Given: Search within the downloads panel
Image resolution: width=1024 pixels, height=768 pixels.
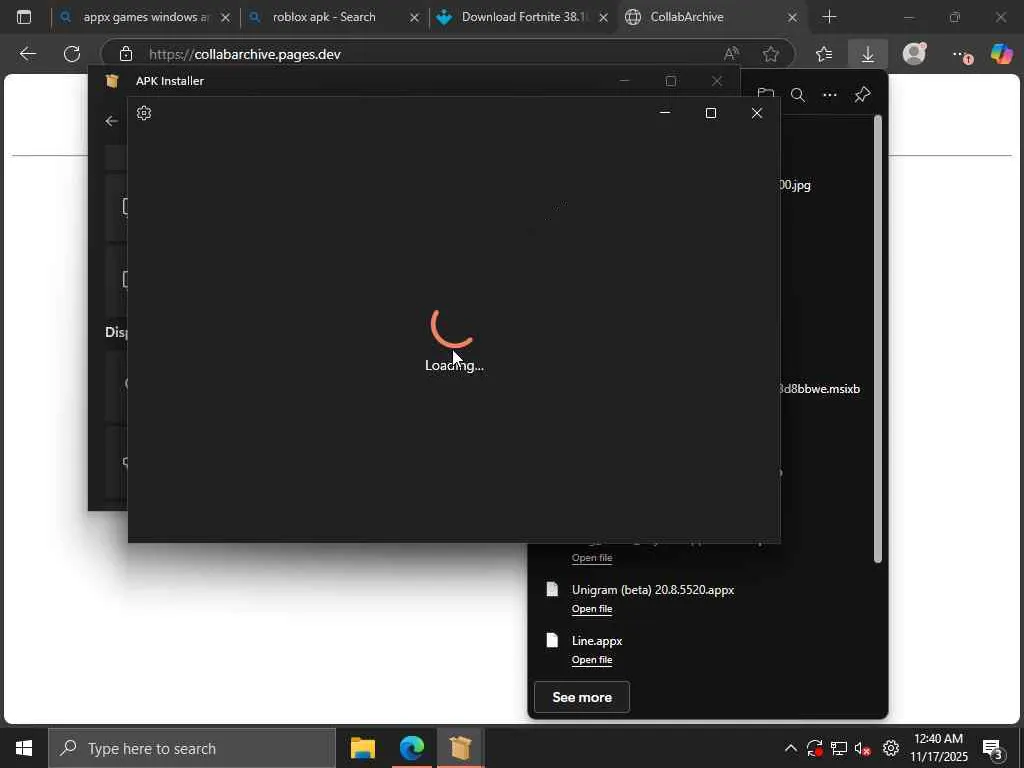Looking at the screenshot, I should [797, 95].
